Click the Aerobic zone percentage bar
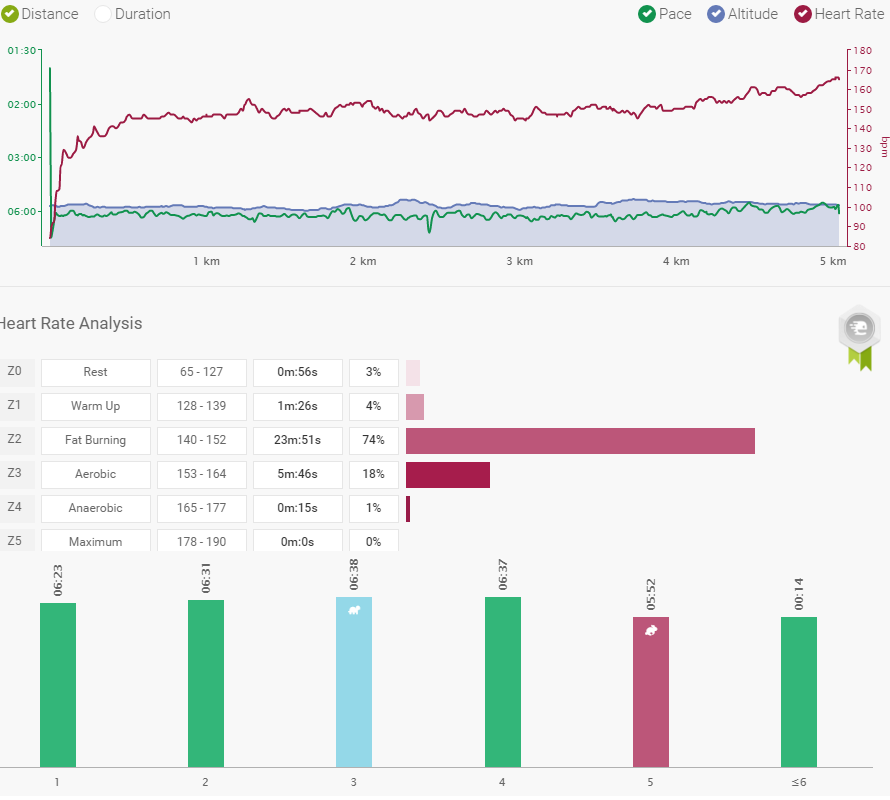Screen dimensions: 890x800 pos(448,474)
